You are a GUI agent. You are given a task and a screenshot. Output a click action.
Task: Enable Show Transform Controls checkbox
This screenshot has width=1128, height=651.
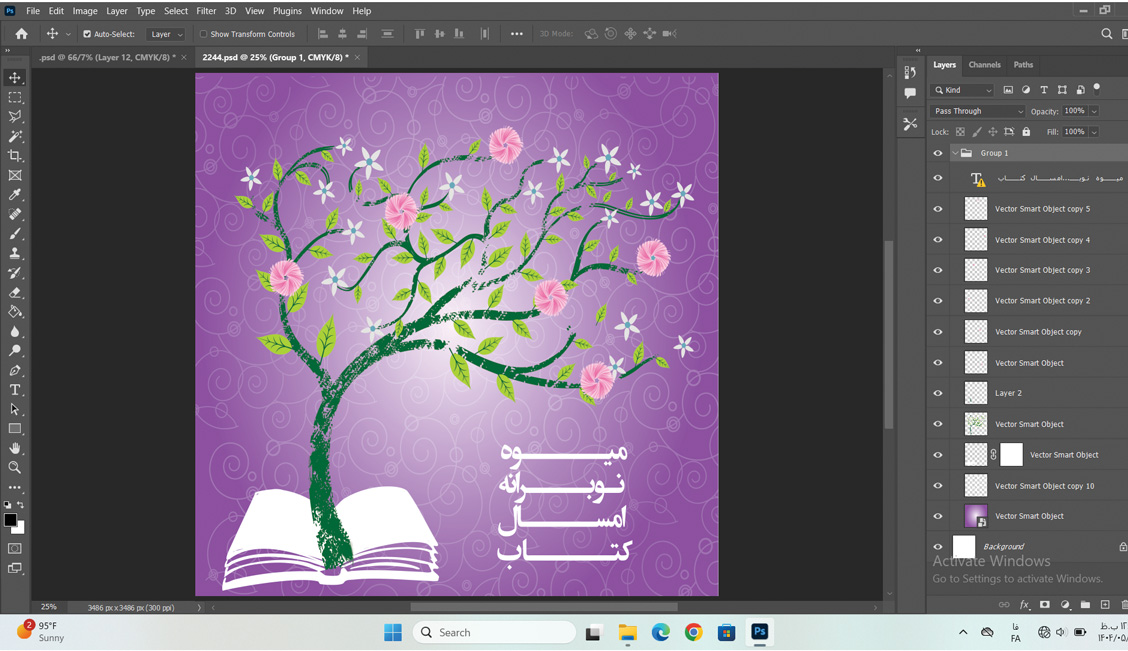[204, 34]
